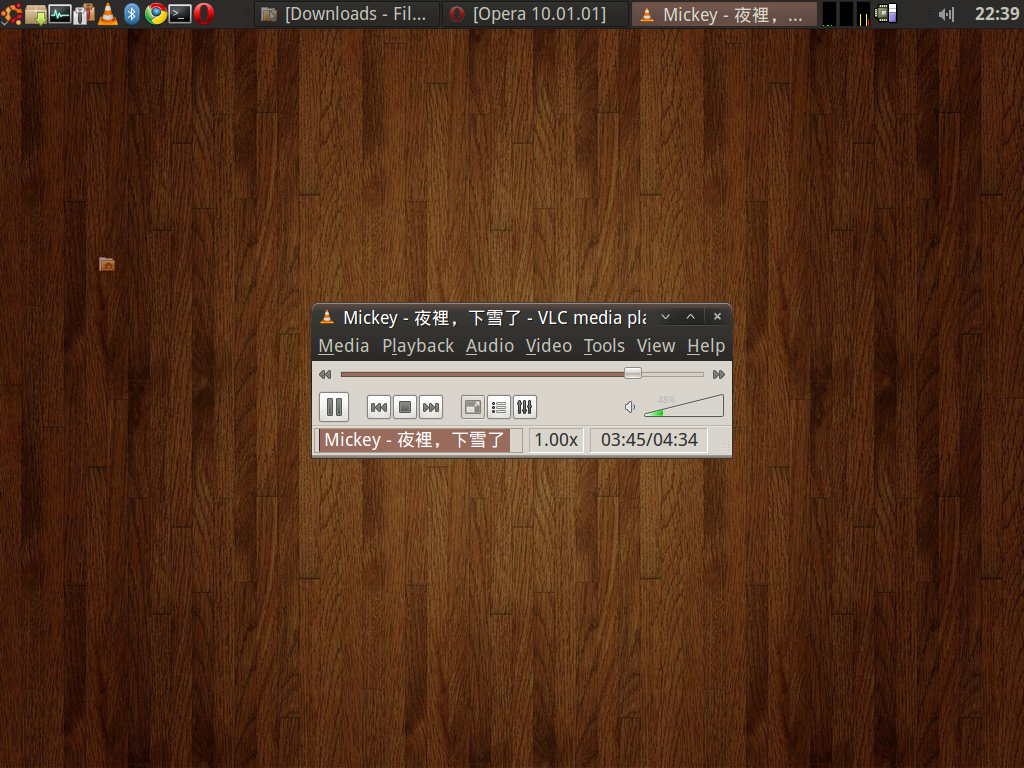
Task: Open the Tools menu
Action: [x=604, y=345]
